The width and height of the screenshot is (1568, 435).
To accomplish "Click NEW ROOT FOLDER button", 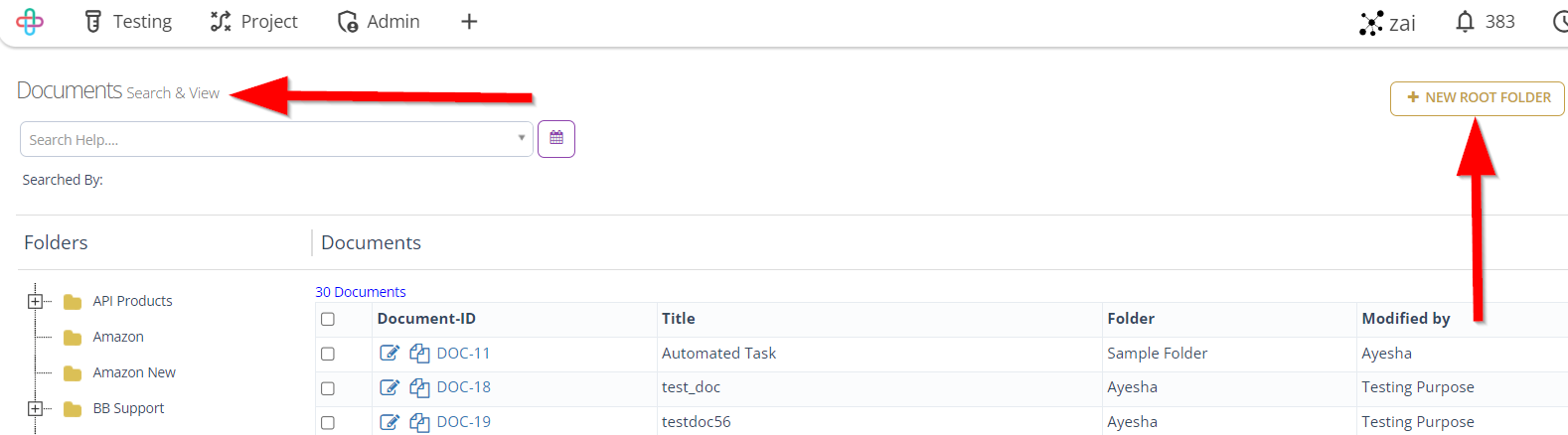I will click(x=1478, y=98).
